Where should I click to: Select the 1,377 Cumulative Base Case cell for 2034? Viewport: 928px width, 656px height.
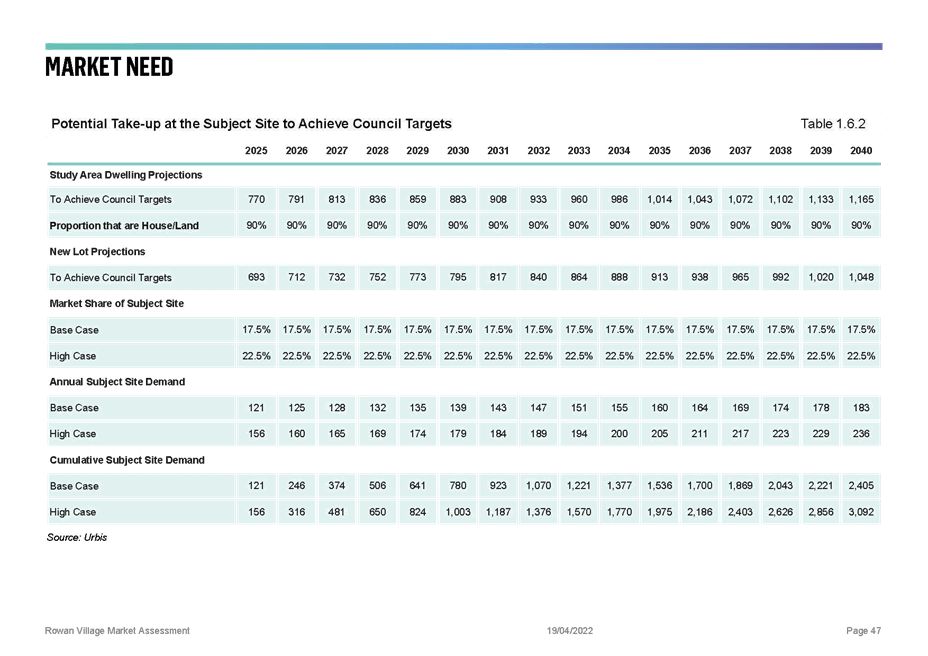point(619,485)
